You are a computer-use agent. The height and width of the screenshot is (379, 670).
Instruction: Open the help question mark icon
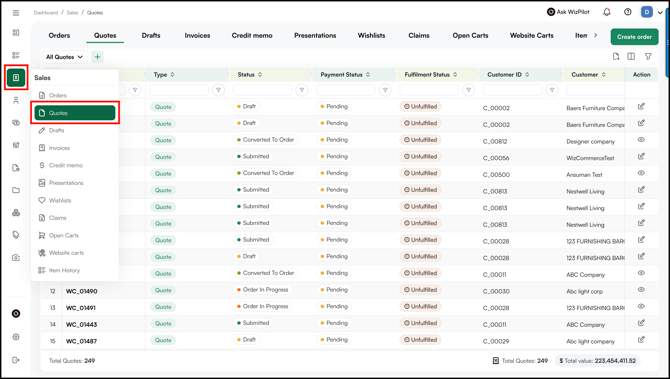[627, 12]
